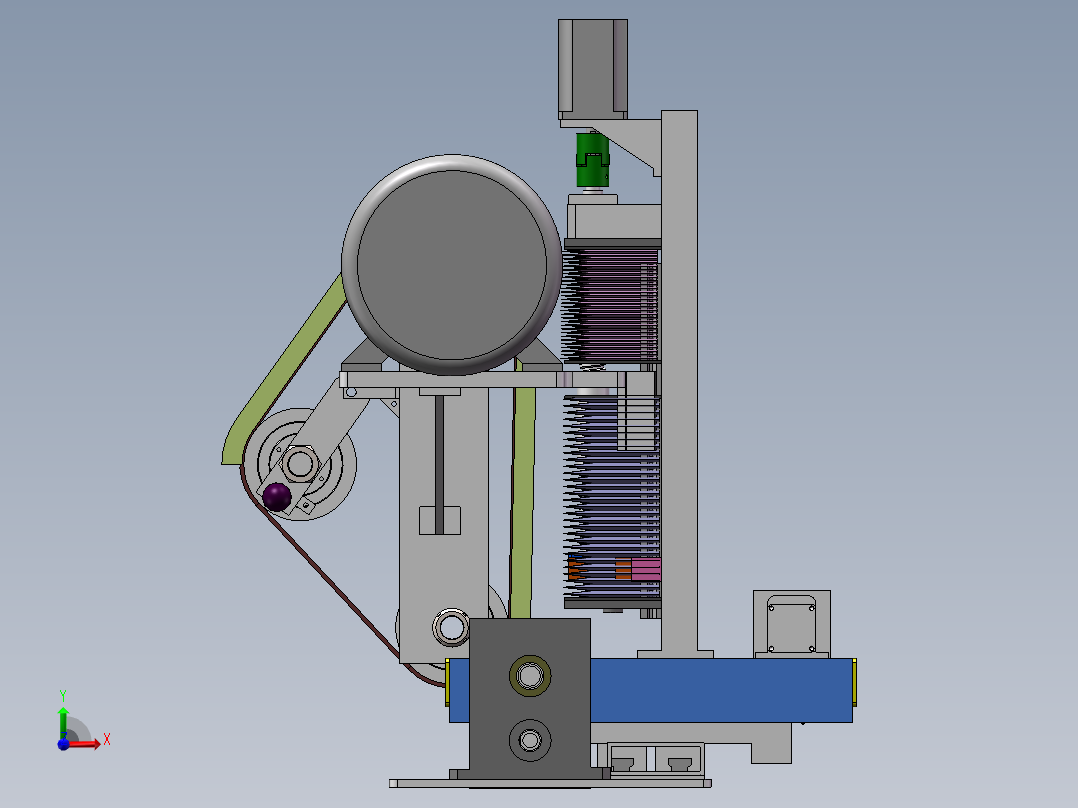Screen dimensions: 1078x808
Task: Select the blue slide base block
Action: (722, 690)
